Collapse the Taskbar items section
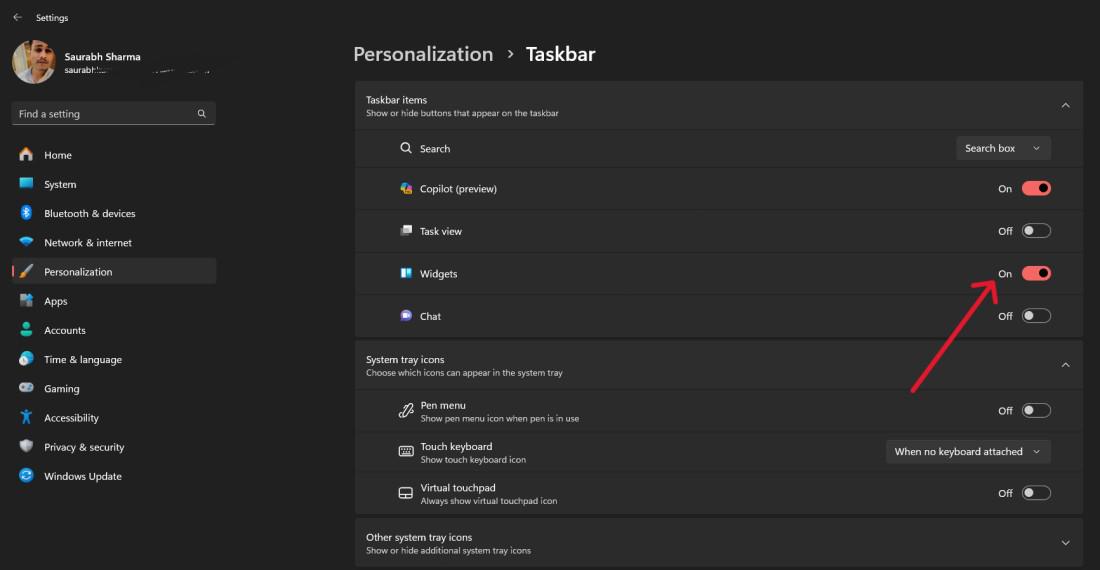Image resolution: width=1100 pixels, height=570 pixels. pos(1065,105)
